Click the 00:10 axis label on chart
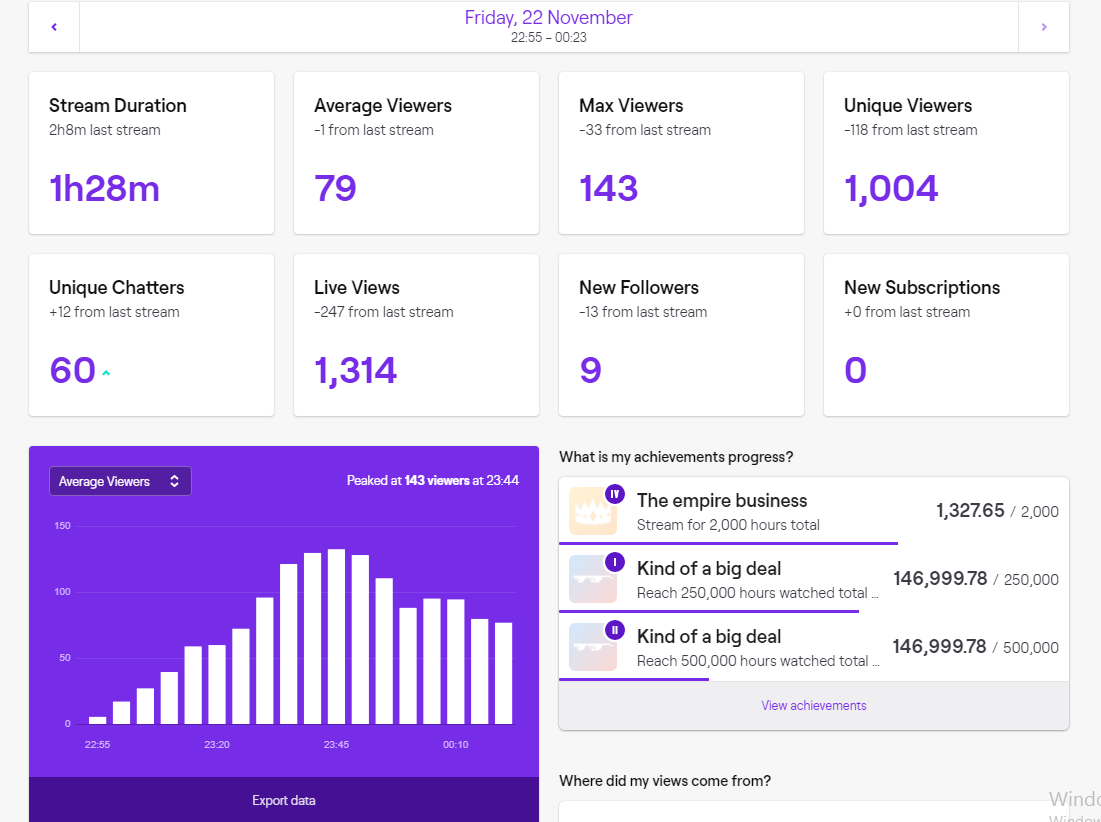 456,744
